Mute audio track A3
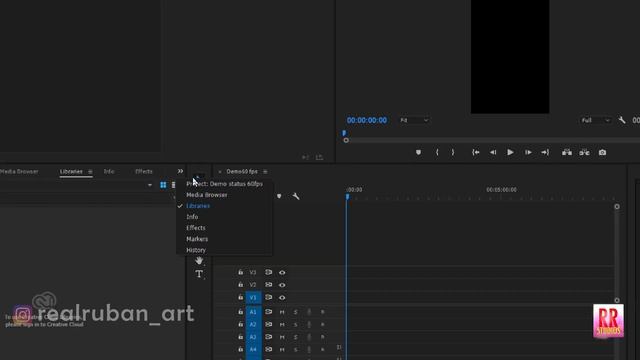Screen dimensions: 640x360 point(282,337)
